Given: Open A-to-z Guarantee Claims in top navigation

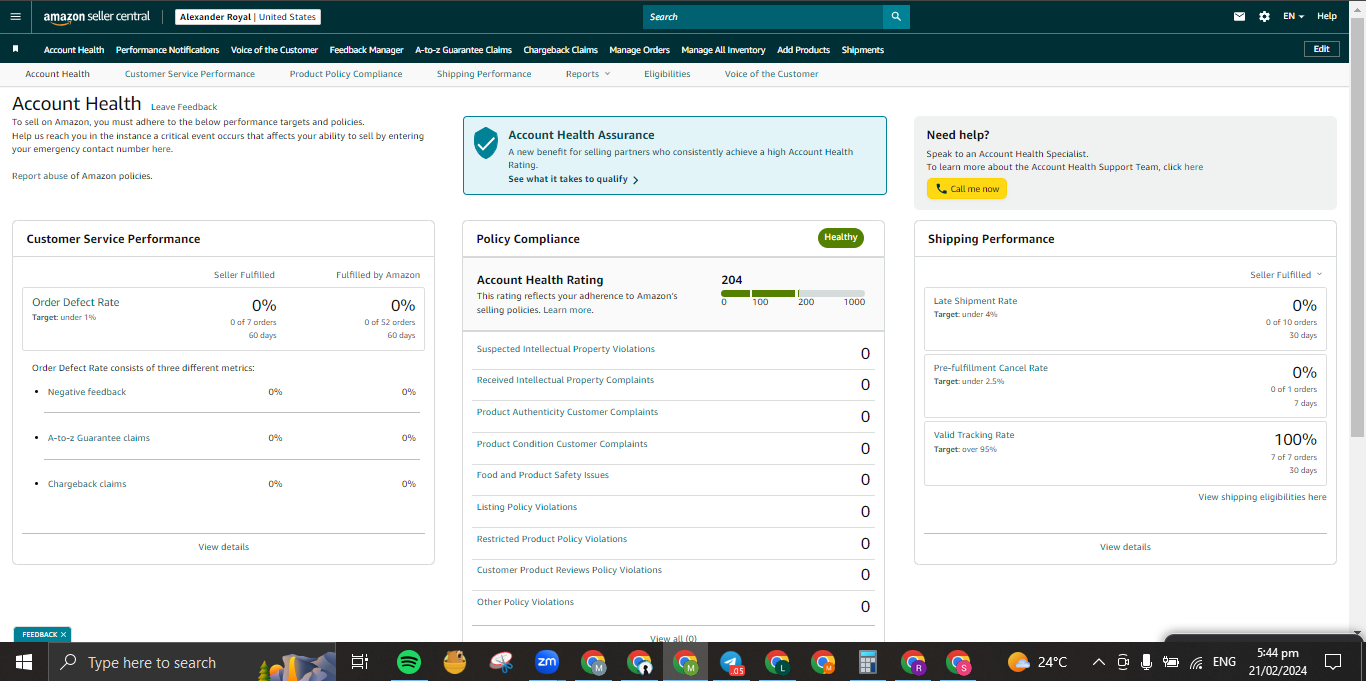Looking at the screenshot, I should pyautogui.click(x=463, y=50).
